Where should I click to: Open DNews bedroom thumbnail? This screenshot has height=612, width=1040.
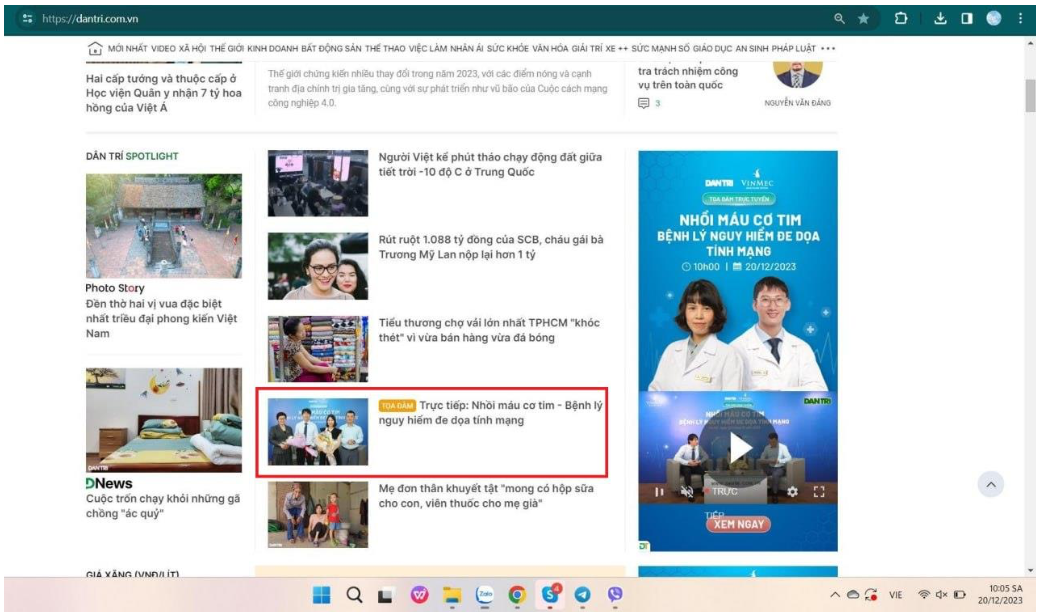tap(164, 420)
